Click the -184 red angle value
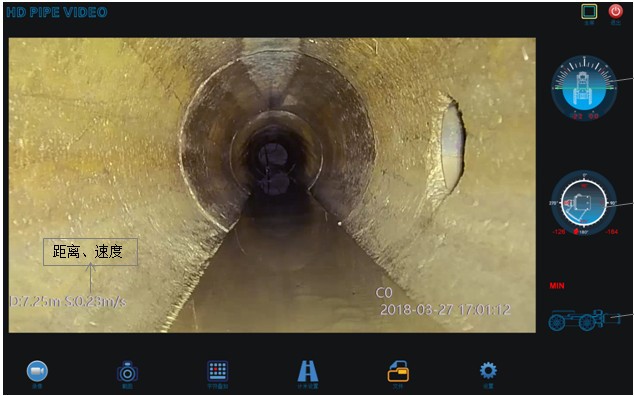The height and width of the screenshot is (396, 634). 611,232
